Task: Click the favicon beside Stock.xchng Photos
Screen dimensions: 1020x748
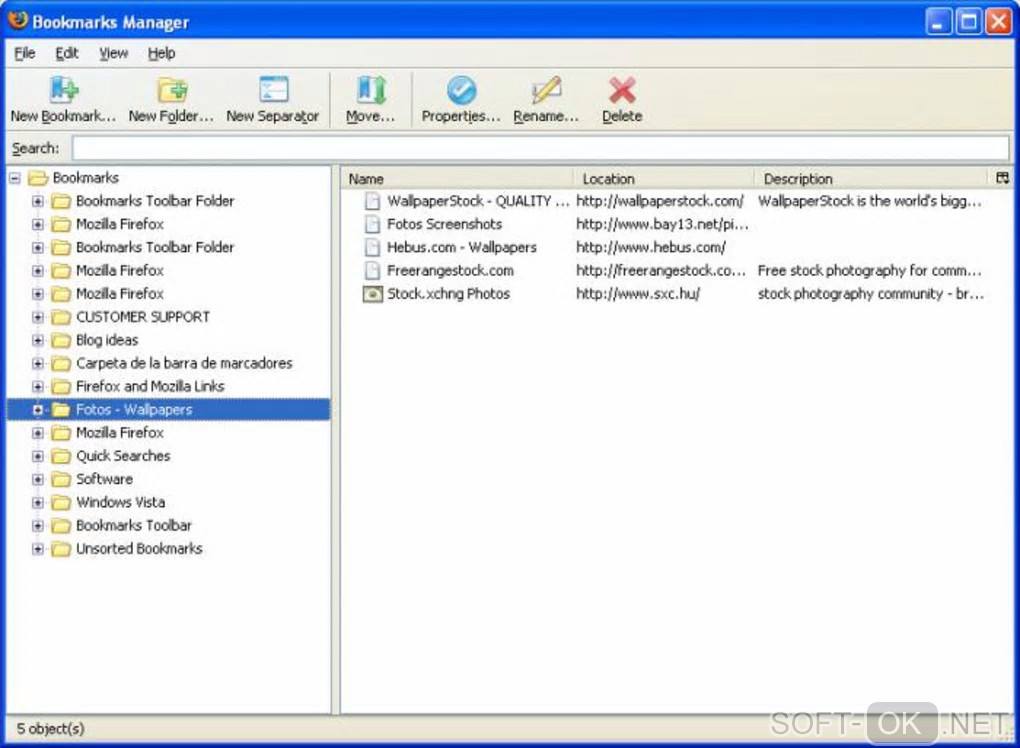Action: 372,294
